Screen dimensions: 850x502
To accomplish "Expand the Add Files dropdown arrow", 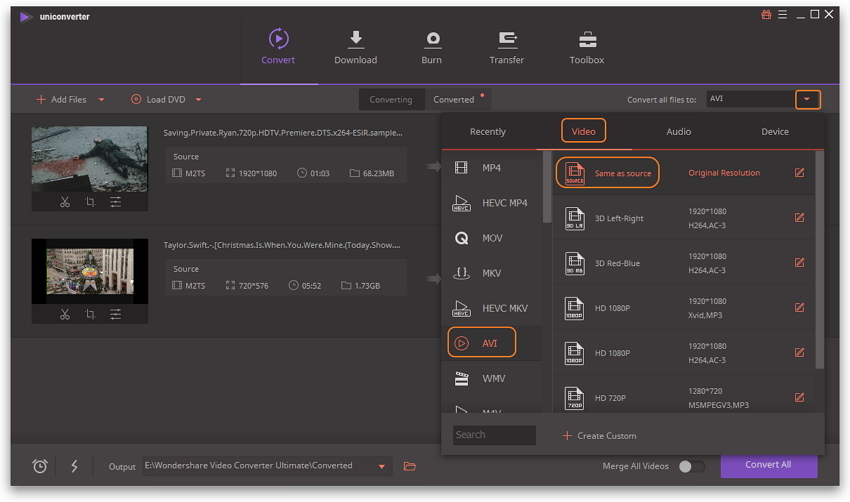I will coord(101,100).
